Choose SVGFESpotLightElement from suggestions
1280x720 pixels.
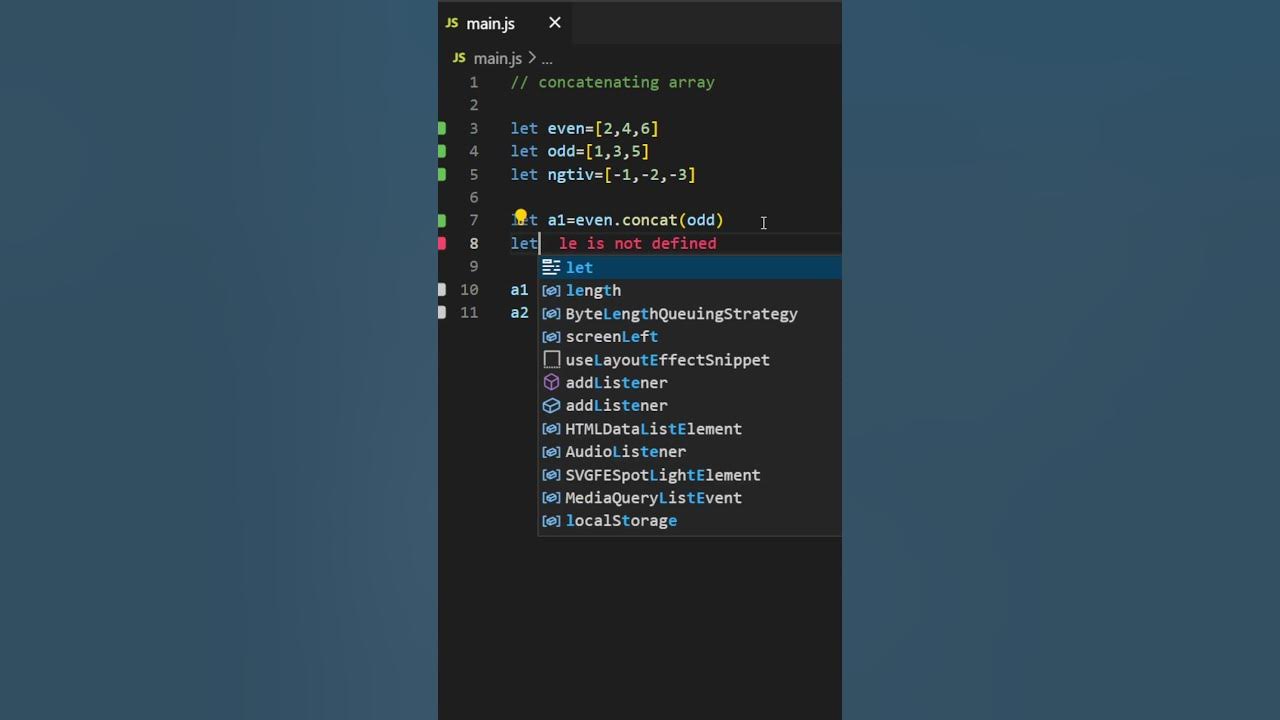(690, 474)
